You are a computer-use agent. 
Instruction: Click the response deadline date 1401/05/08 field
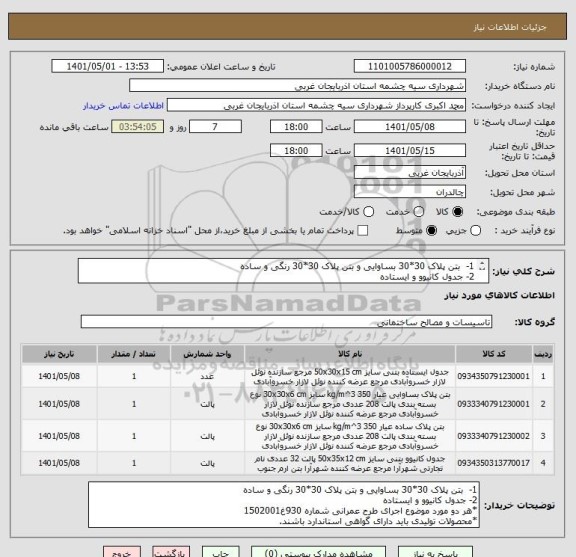click(x=410, y=127)
